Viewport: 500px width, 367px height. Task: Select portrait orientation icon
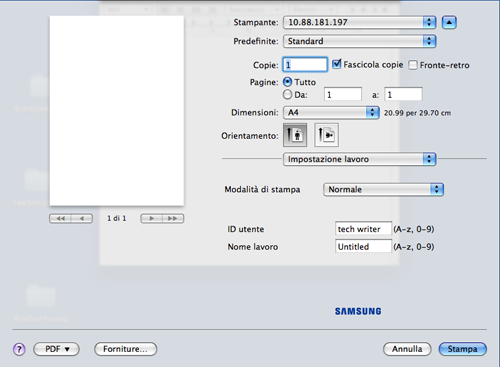tap(295, 135)
